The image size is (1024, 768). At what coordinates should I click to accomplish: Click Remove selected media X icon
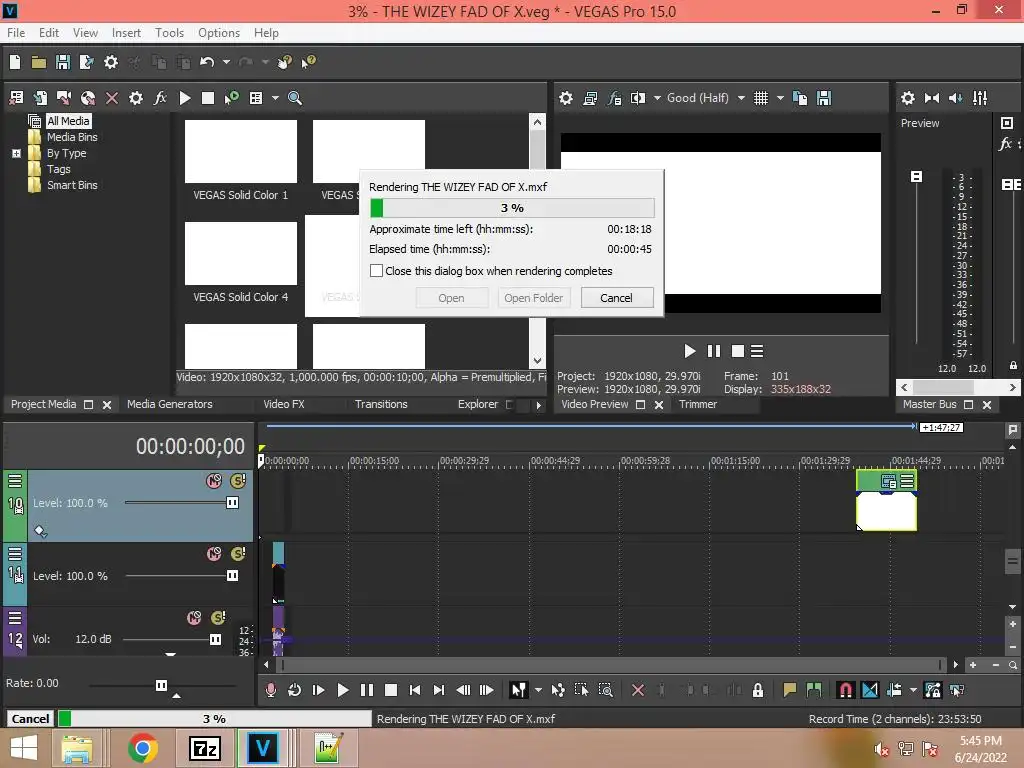point(112,98)
